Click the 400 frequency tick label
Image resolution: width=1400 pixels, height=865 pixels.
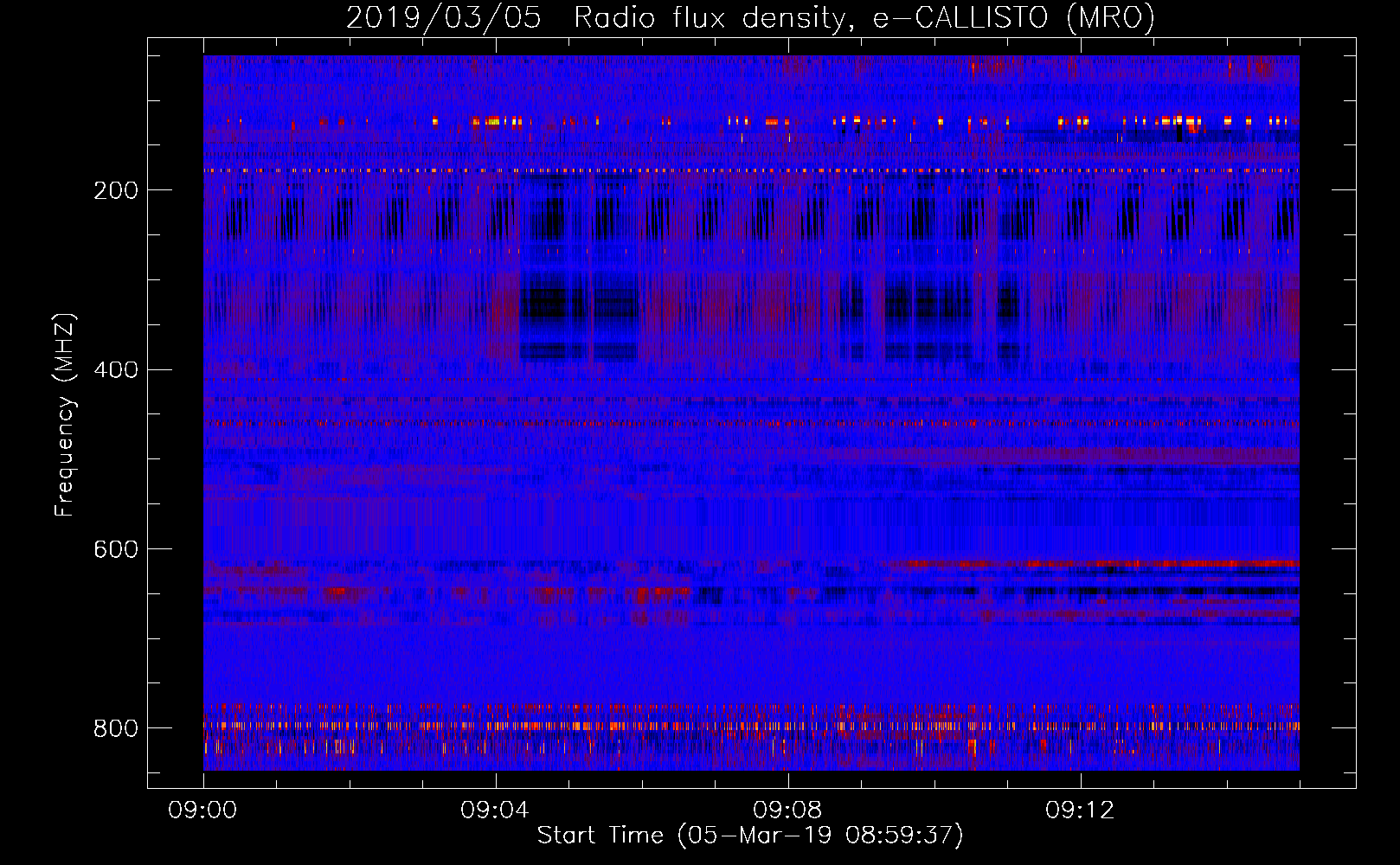[116, 370]
